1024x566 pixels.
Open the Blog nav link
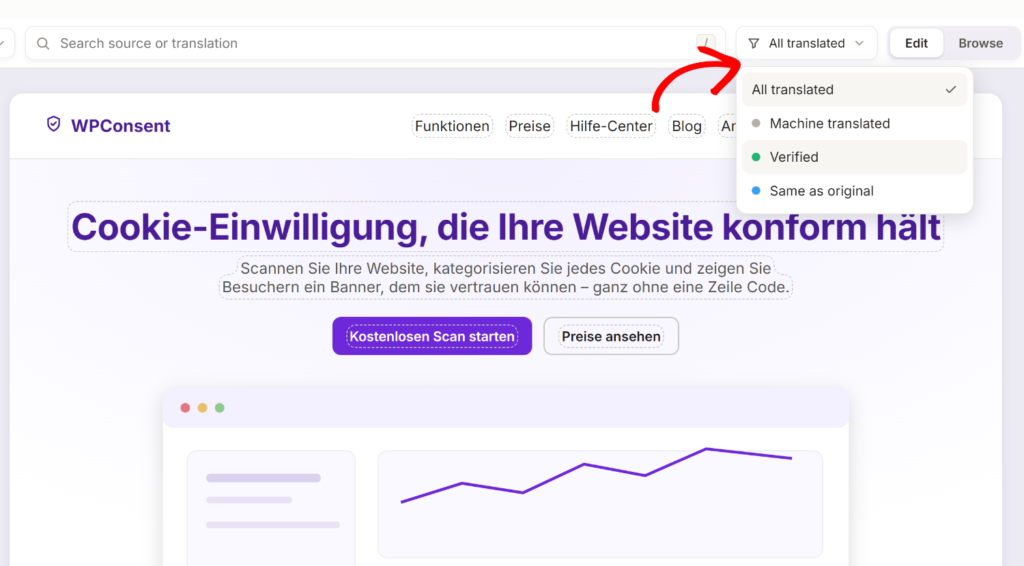686,126
